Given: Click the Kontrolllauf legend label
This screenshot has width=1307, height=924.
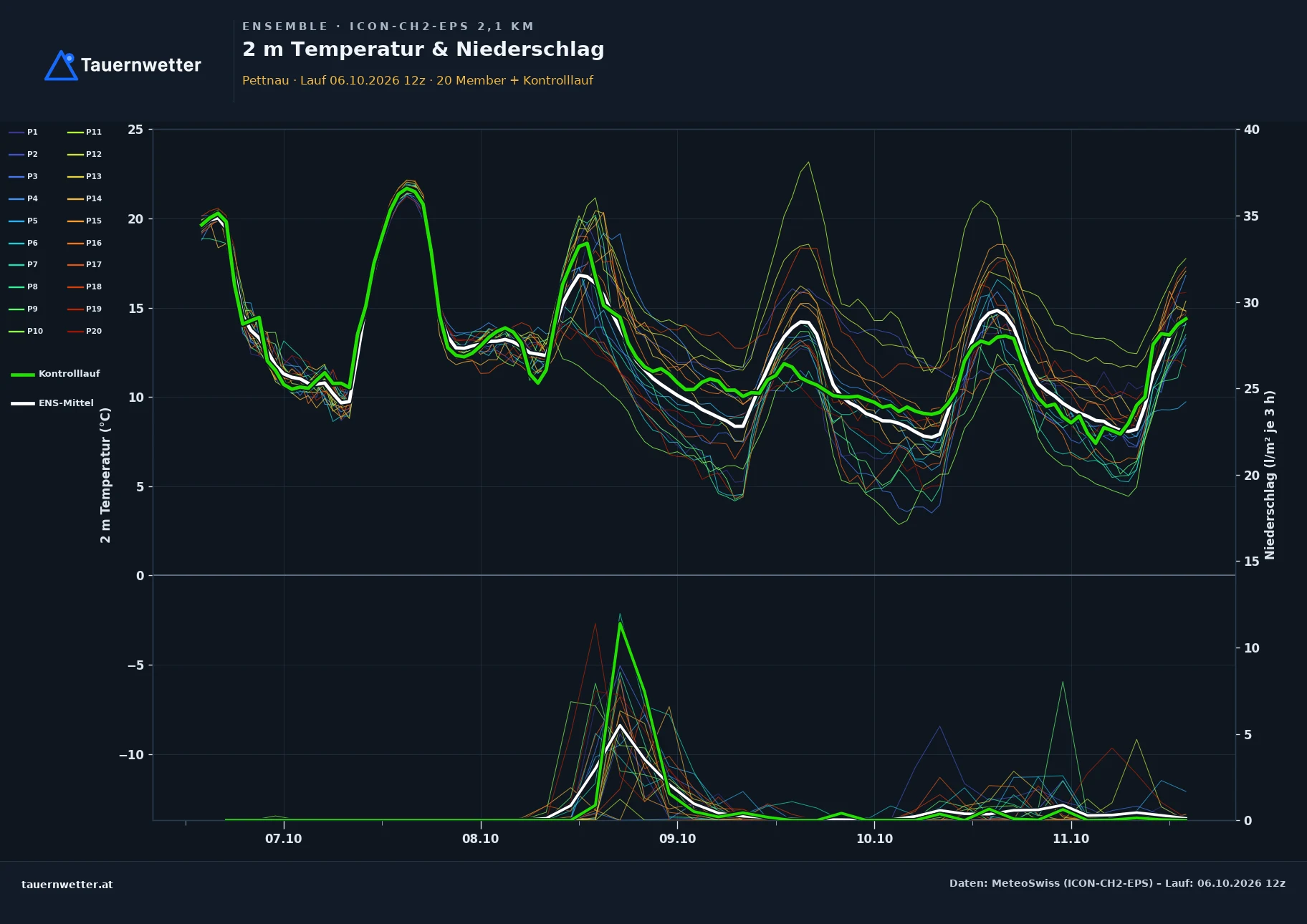Looking at the screenshot, I should (70, 374).
